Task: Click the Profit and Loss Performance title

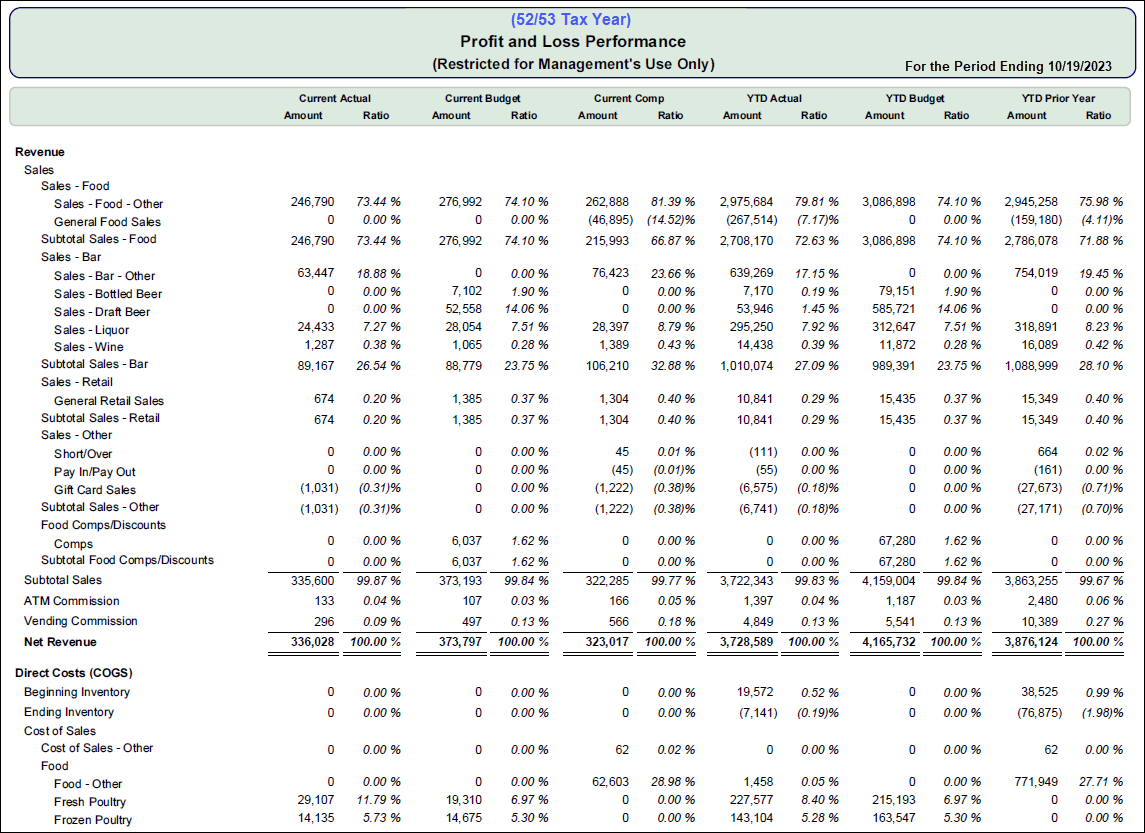Action: pos(572,41)
